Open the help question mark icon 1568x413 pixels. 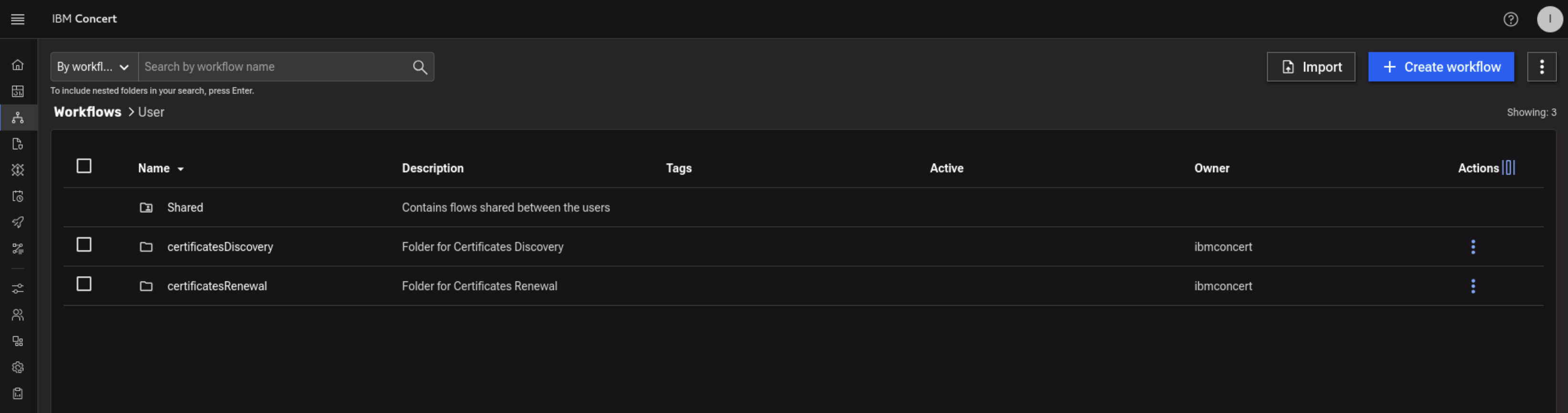(x=1510, y=20)
